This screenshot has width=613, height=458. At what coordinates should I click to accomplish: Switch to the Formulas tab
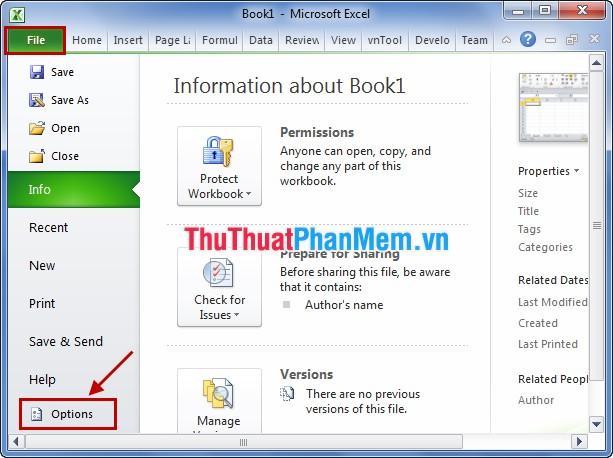[219, 40]
